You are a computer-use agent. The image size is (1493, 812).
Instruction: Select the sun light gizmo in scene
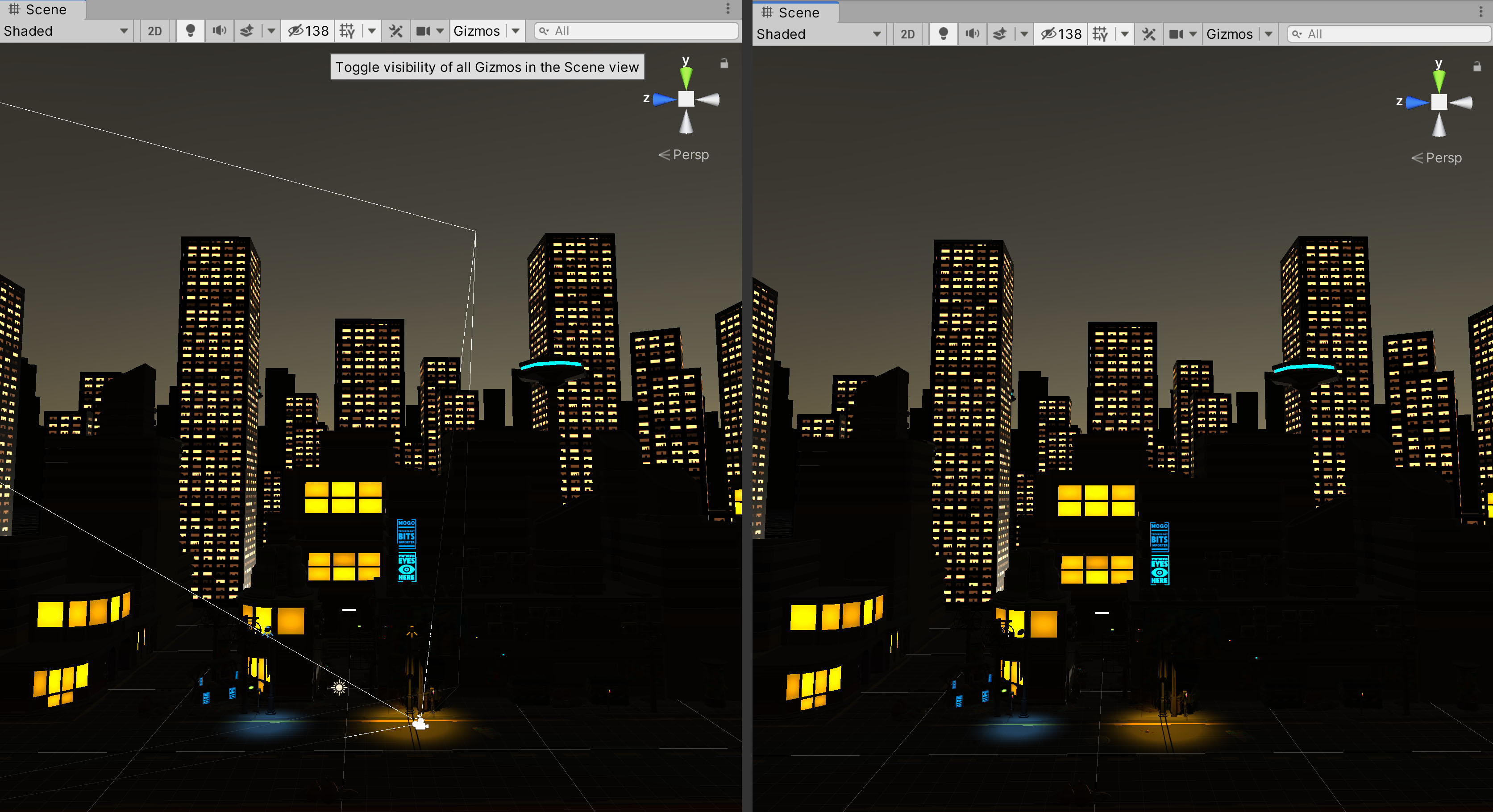(x=339, y=688)
